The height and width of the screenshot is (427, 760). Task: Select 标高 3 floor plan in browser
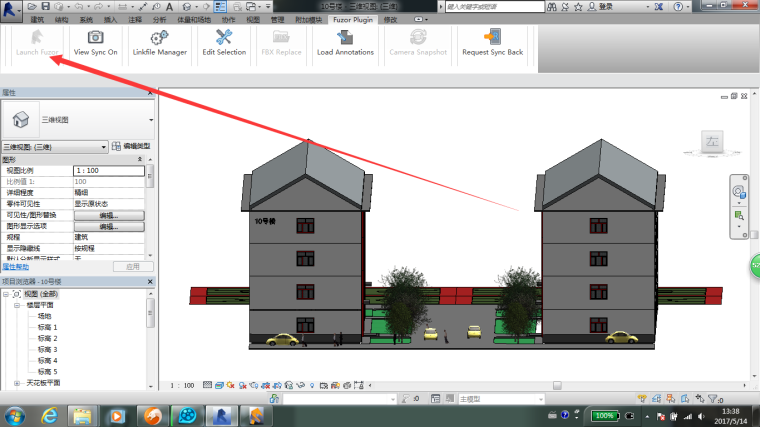click(x=48, y=349)
